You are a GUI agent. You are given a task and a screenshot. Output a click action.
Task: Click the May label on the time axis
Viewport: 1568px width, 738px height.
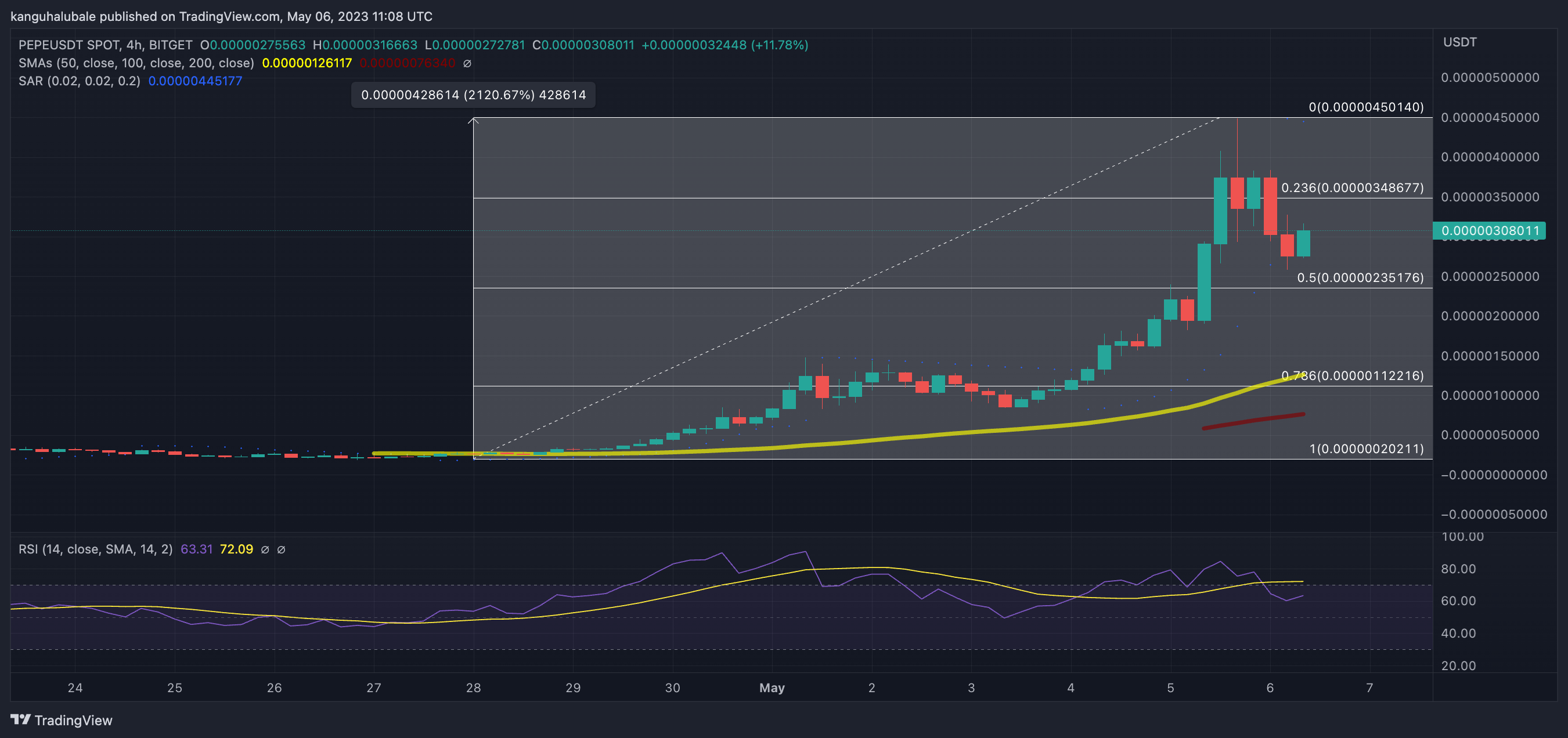tap(772, 688)
